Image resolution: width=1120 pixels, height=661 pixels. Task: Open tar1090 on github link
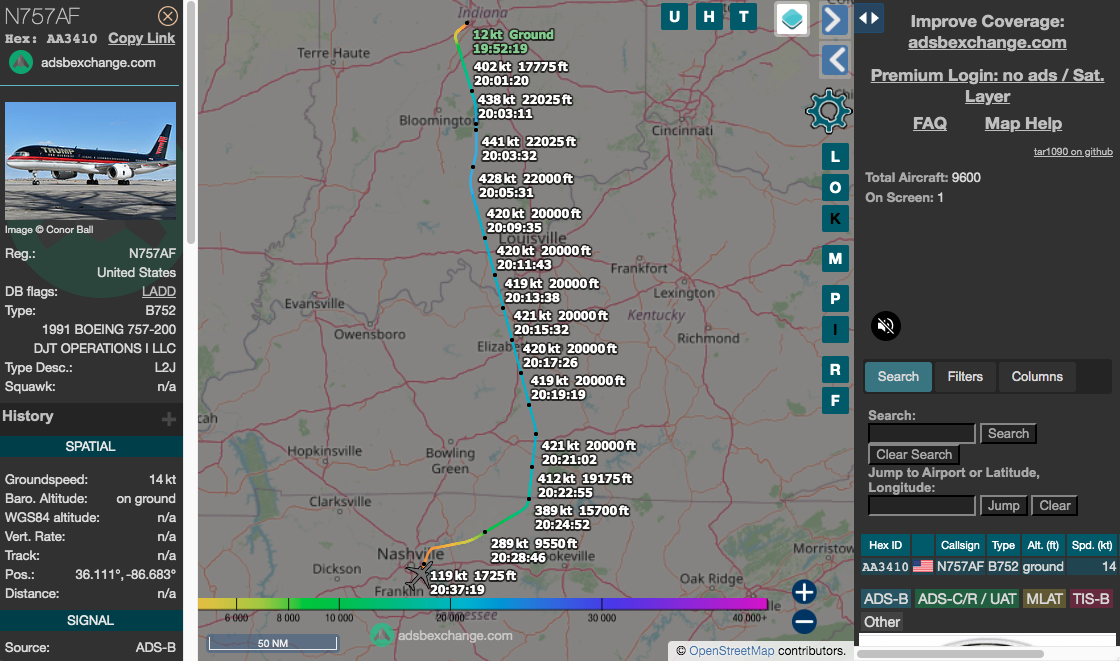pos(1073,151)
